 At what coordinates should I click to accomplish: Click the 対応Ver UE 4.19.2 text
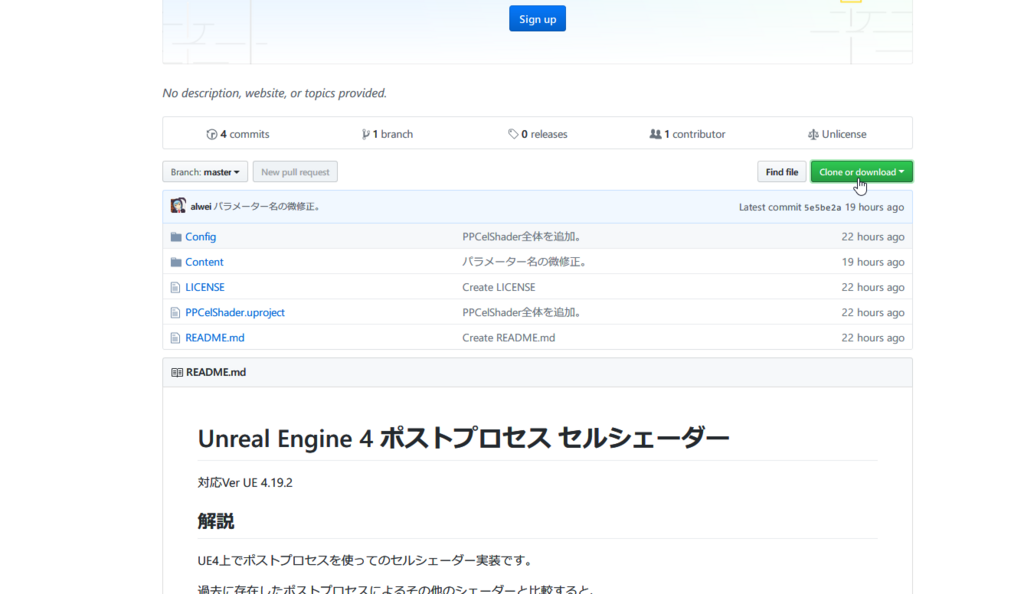245,482
